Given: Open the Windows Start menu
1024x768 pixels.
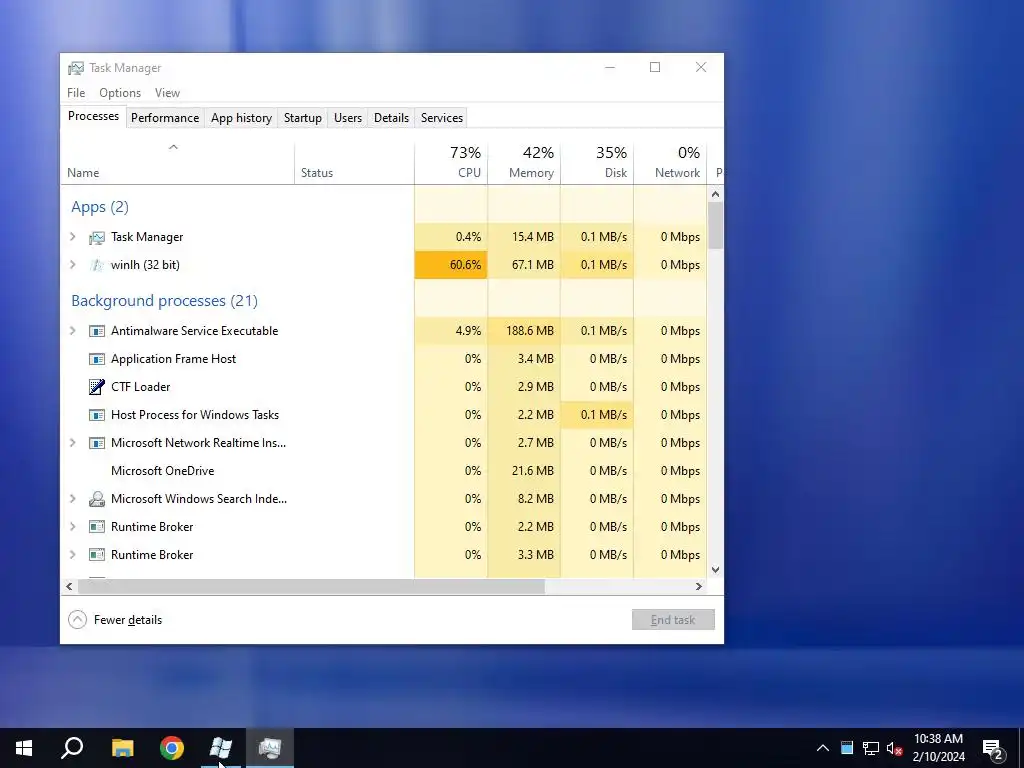Looking at the screenshot, I should point(24,748).
